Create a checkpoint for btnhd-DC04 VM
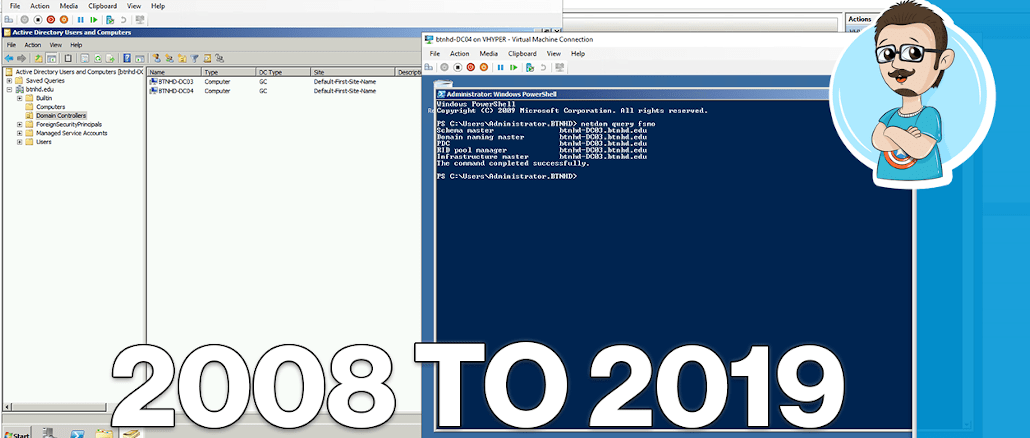The height and width of the screenshot is (438, 1030). [530, 67]
